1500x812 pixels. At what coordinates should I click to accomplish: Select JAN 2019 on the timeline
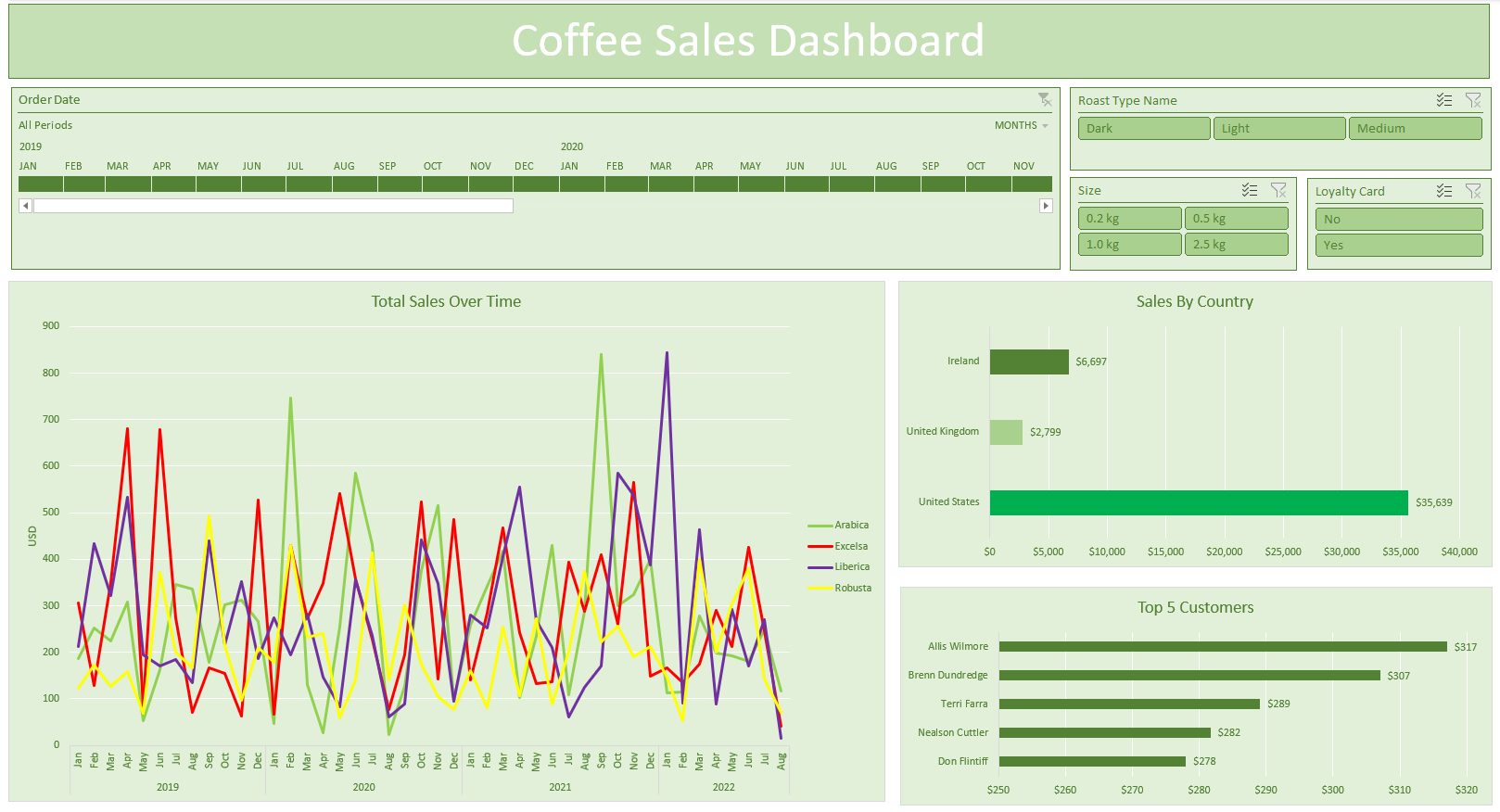[x=41, y=184]
